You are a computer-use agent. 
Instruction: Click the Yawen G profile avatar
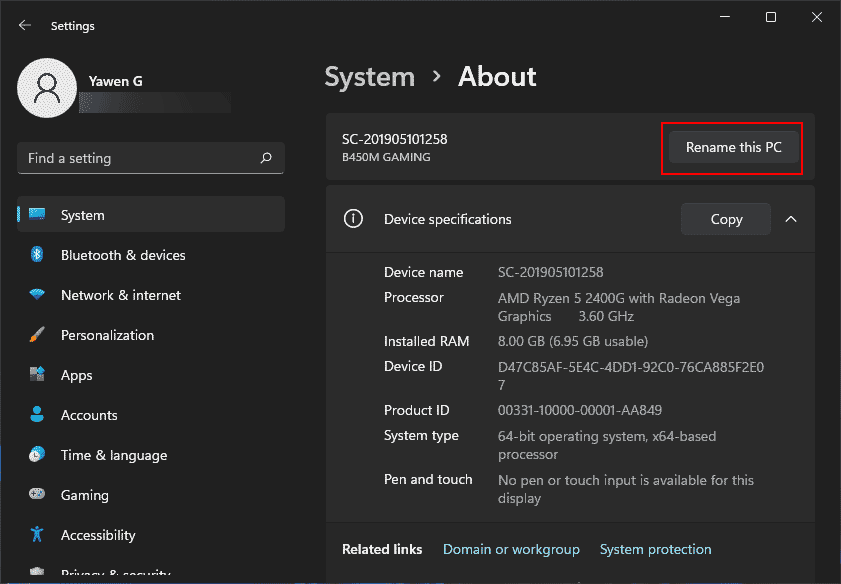[47, 88]
